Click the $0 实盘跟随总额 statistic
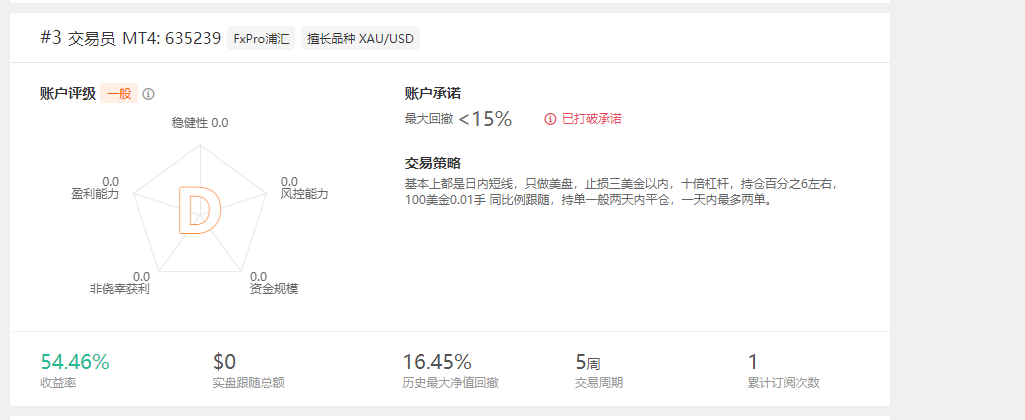Image resolution: width=1025 pixels, height=420 pixels. pyautogui.click(x=248, y=370)
